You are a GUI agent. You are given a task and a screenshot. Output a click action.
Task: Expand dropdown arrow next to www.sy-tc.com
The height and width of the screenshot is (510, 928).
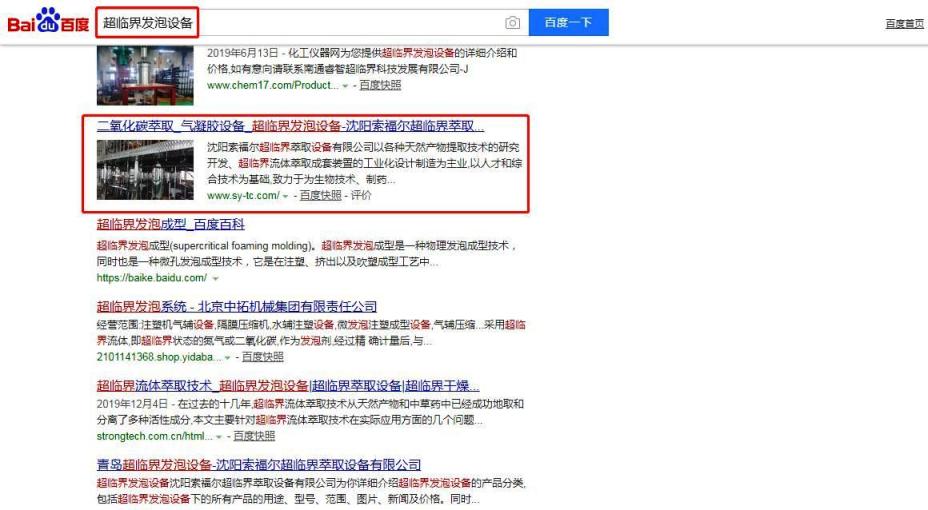pyautogui.click(x=285, y=196)
